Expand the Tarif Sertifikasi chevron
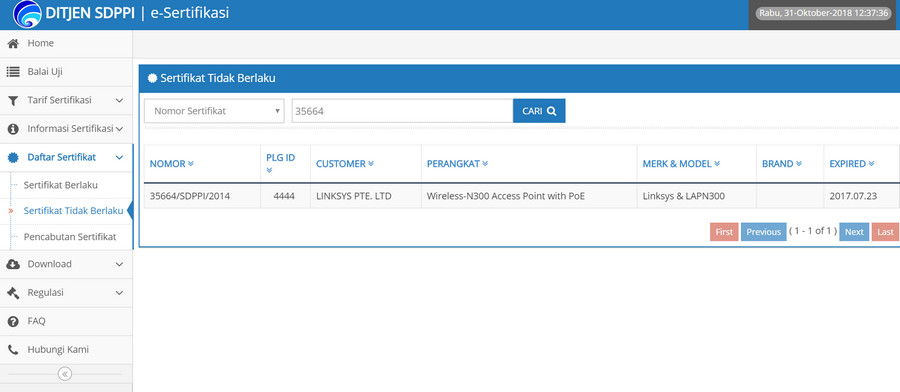Viewport: 900px width, 392px height. 119,100
